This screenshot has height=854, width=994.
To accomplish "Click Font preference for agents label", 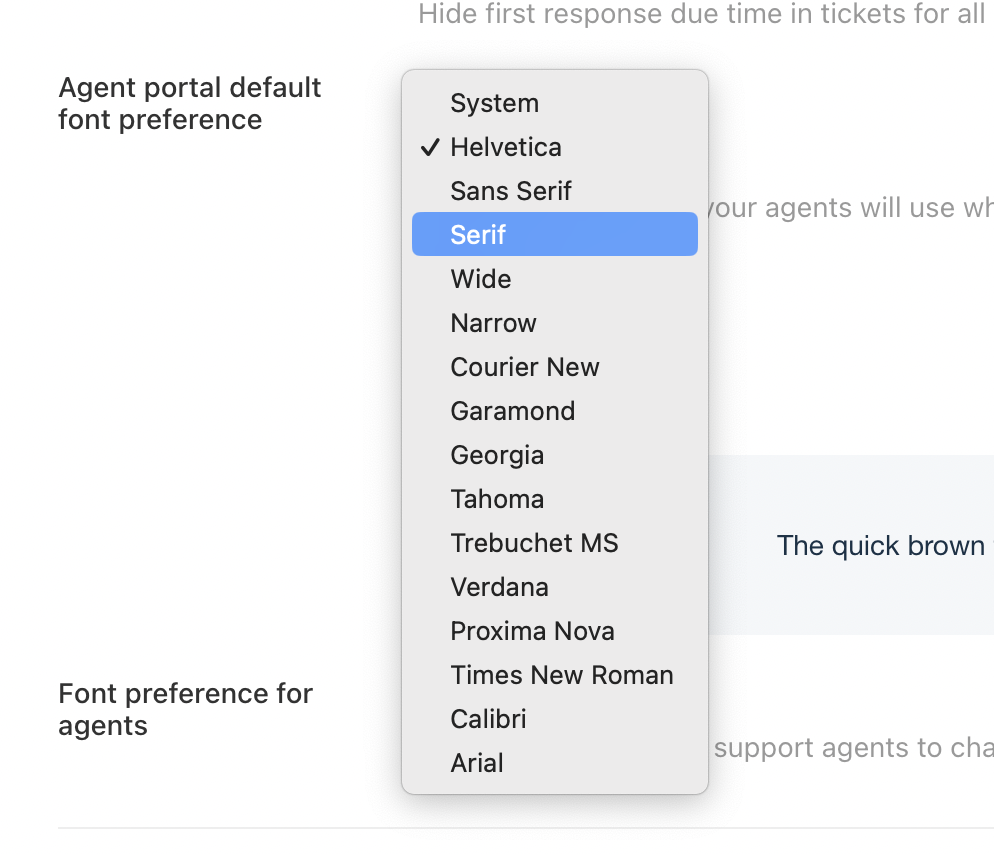I will (186, 709).
